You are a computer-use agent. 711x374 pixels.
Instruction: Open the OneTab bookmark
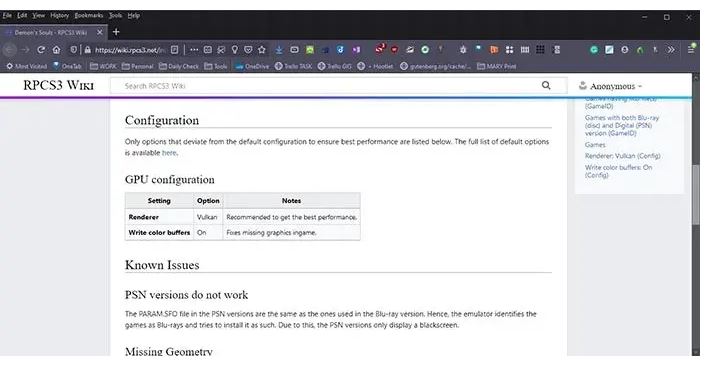coord(67,66)
